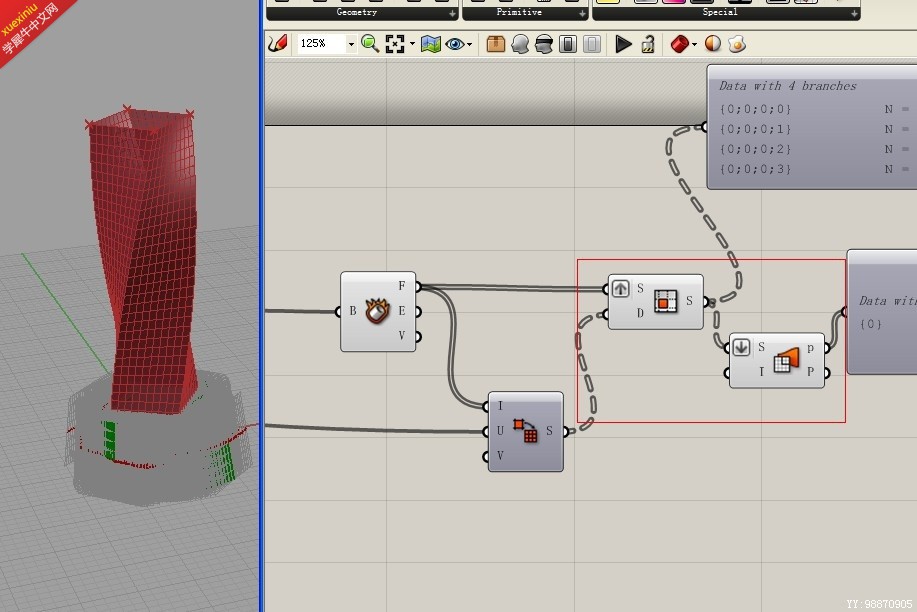Click the down-arrow flatten badge on S input
This screenshot has height=612, width=917.
point(741,347)
